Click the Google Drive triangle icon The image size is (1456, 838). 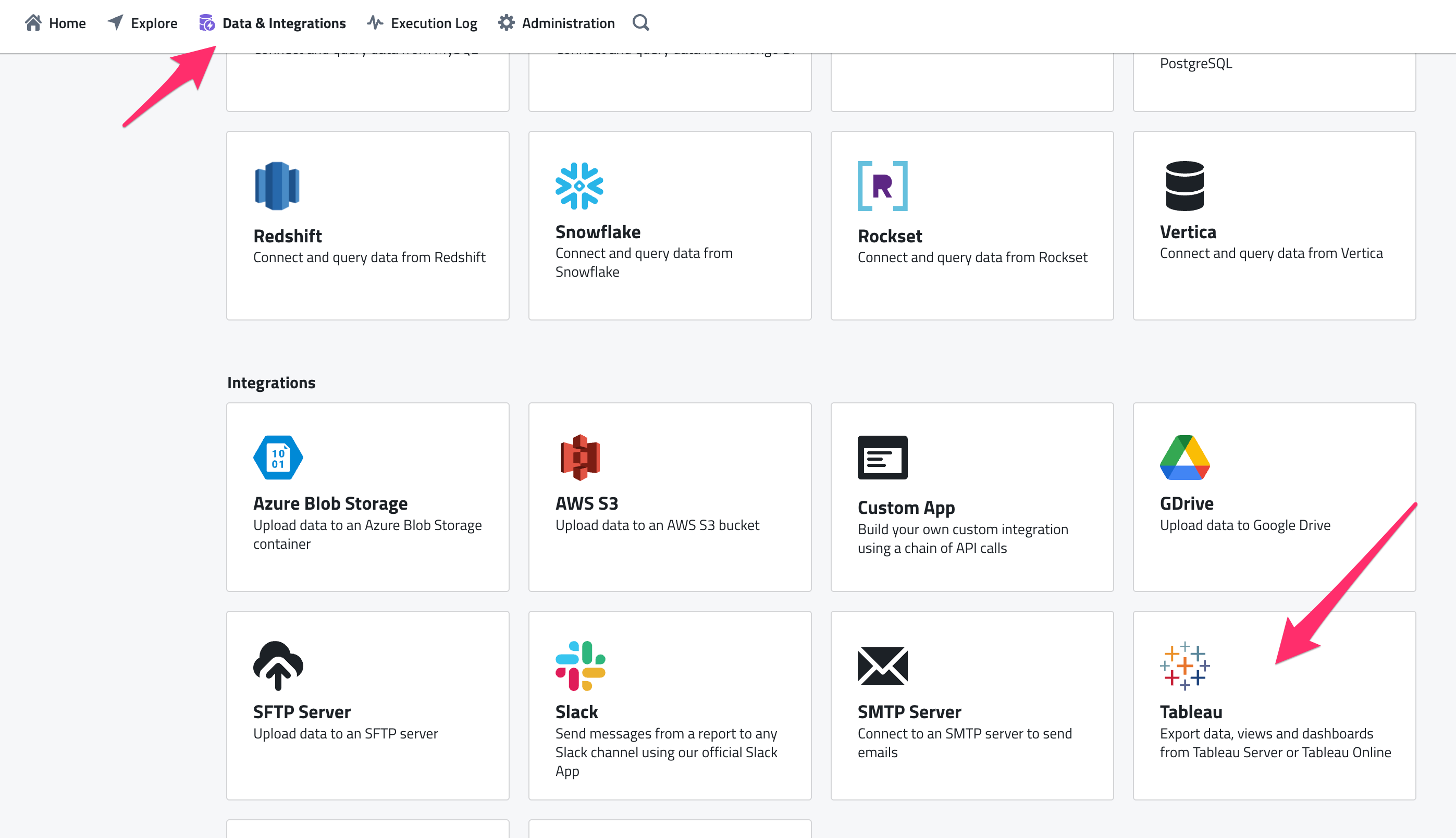(x=1184, y=458)
